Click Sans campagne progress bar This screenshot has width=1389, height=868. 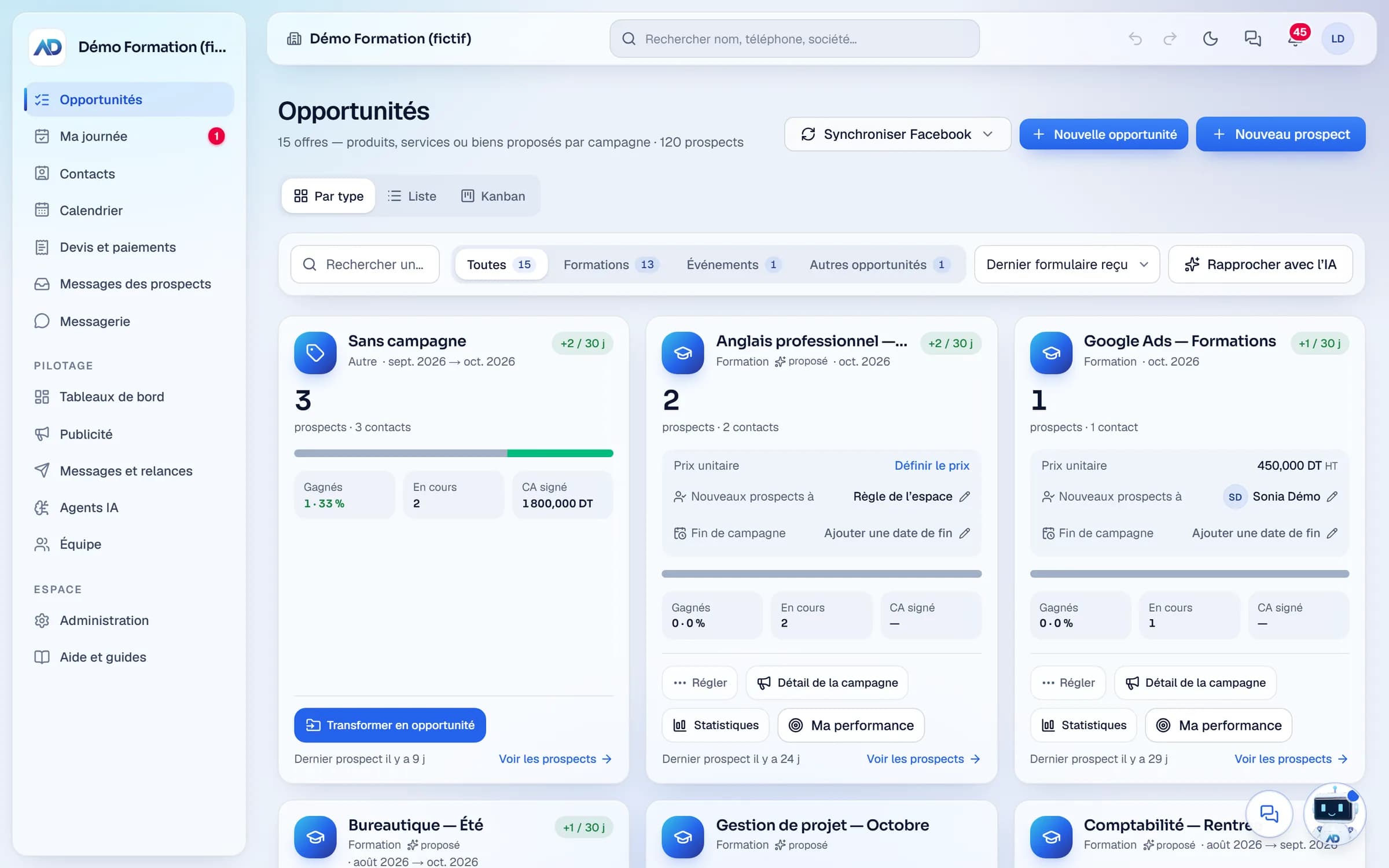tap(454, 453)
